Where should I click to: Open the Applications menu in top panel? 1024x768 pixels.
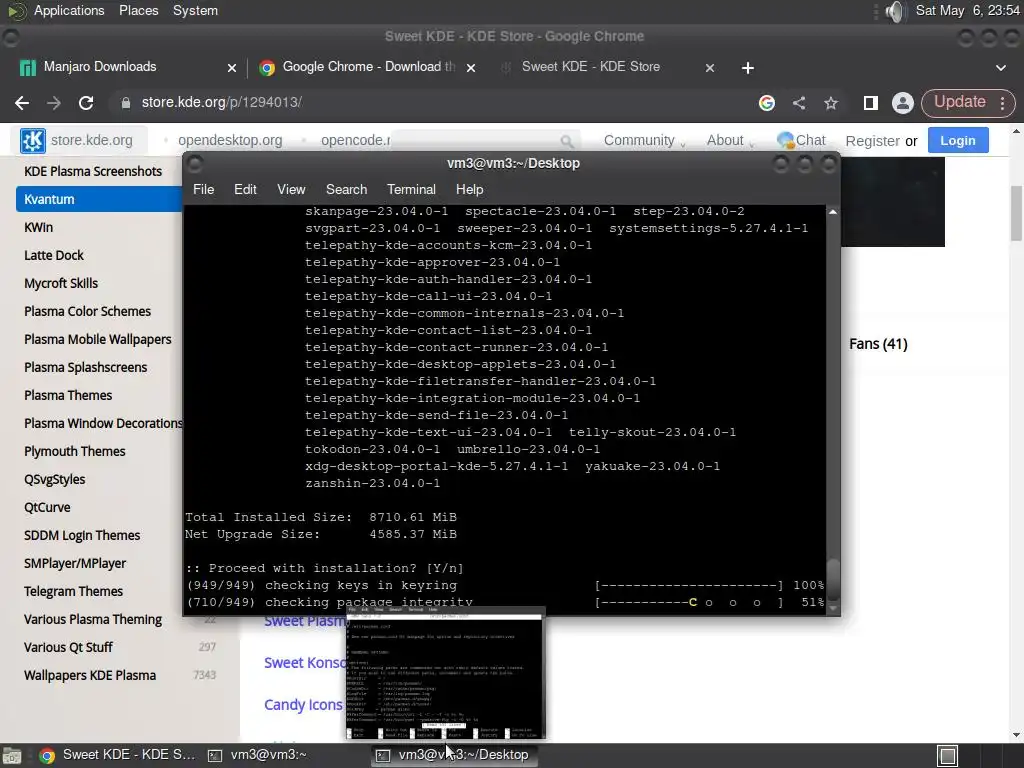69,11
